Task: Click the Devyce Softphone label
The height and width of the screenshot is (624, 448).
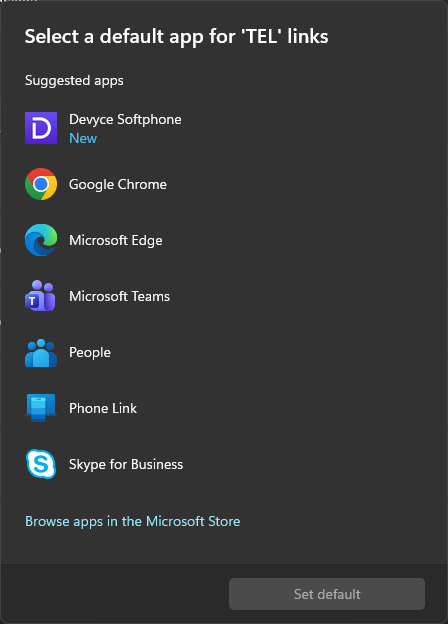Action: tap(125, 119)
